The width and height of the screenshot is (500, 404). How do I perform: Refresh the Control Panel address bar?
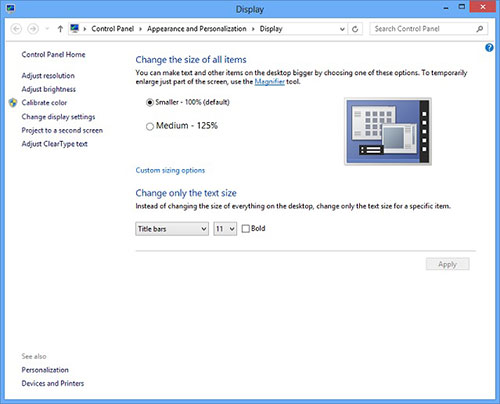coord(355,29)
